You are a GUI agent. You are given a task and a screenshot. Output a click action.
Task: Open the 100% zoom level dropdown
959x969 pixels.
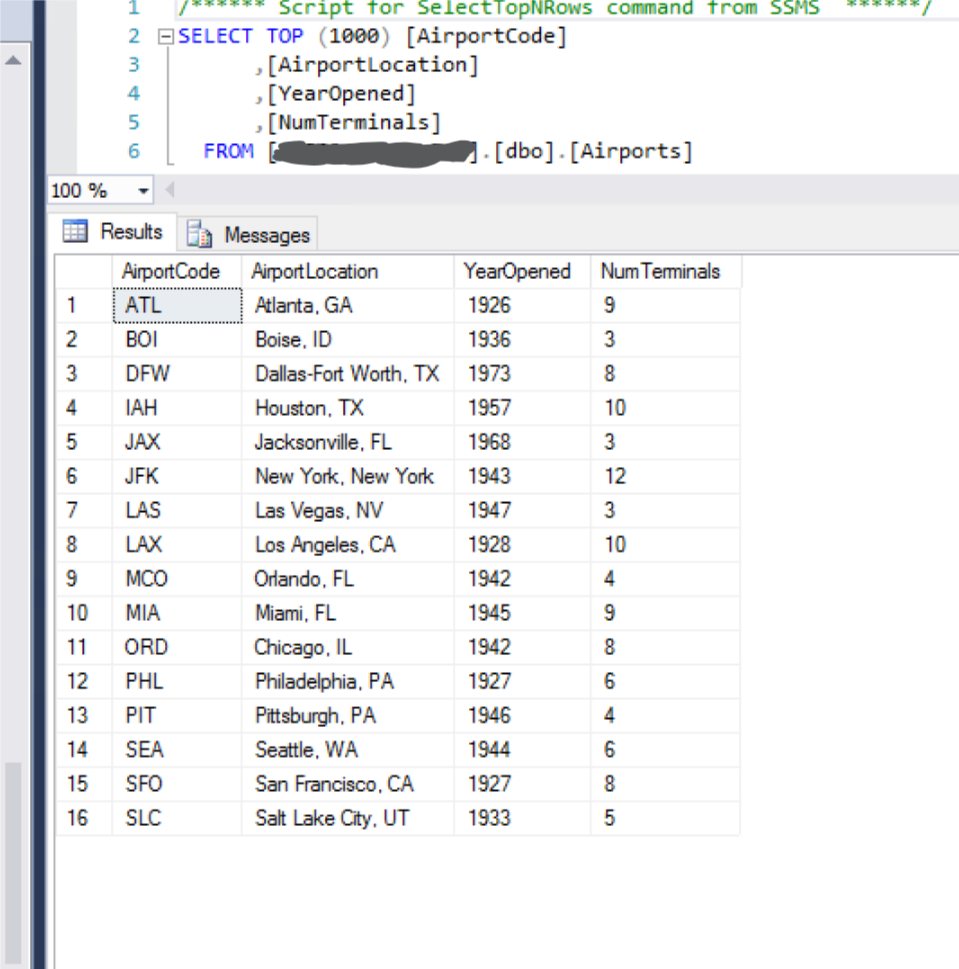click(141, 189)
